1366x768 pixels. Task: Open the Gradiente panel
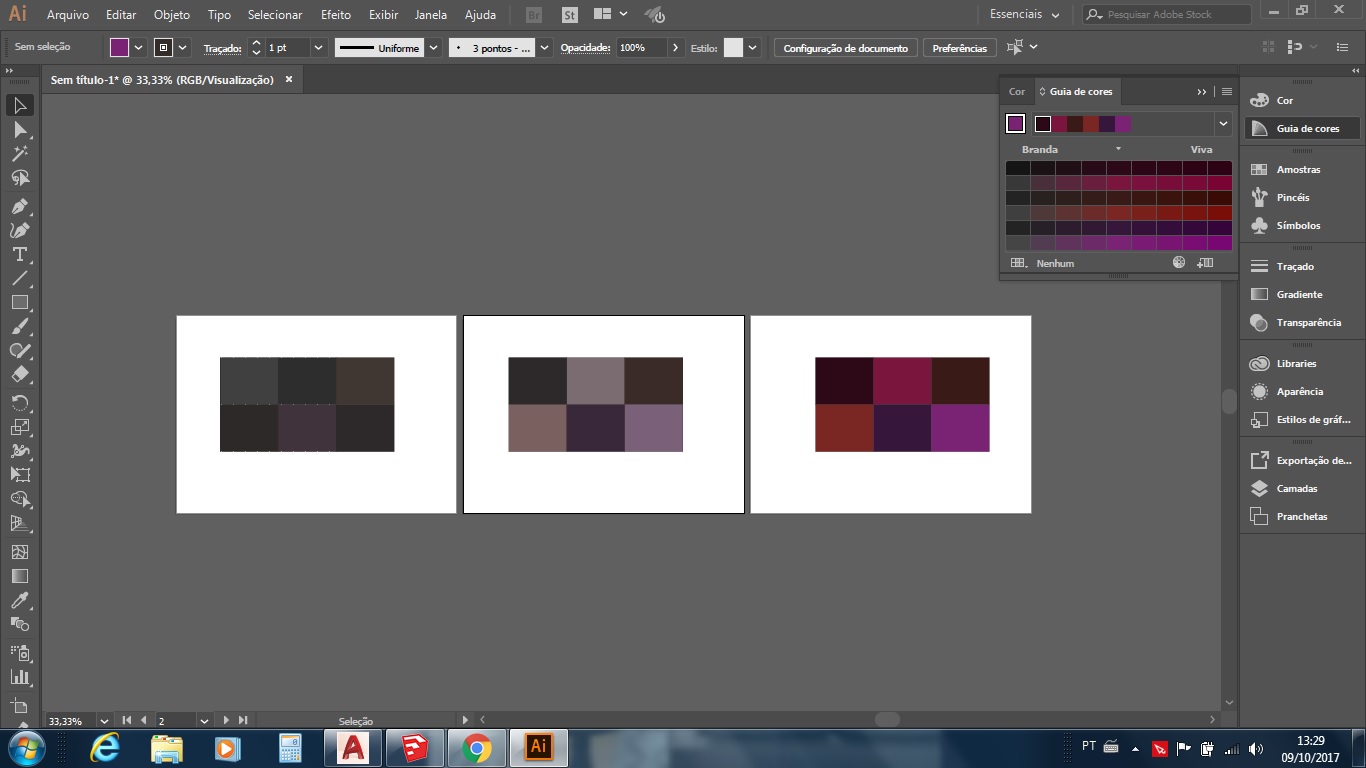[1299, 295]
